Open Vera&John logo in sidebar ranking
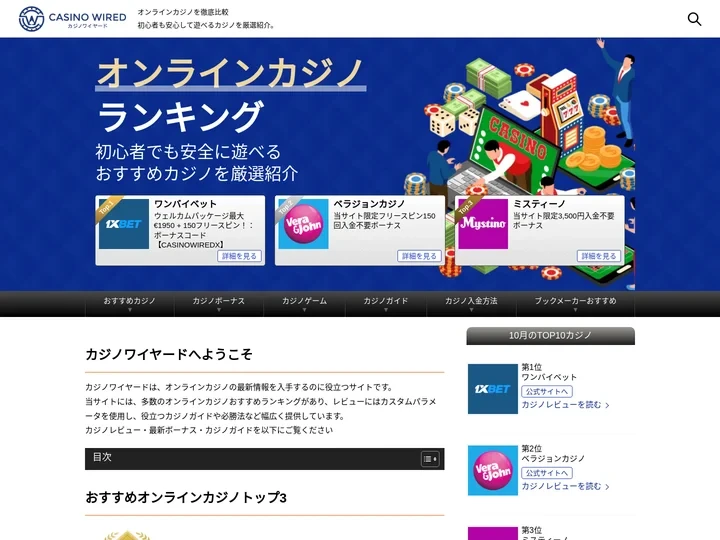The width and height of the screenshot is (720, 540). 492,470
